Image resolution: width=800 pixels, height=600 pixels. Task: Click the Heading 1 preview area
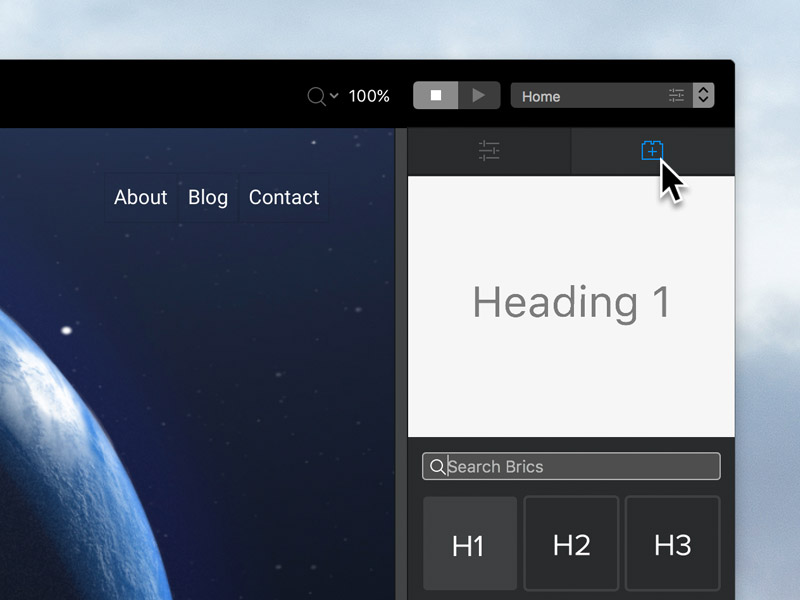571,306
